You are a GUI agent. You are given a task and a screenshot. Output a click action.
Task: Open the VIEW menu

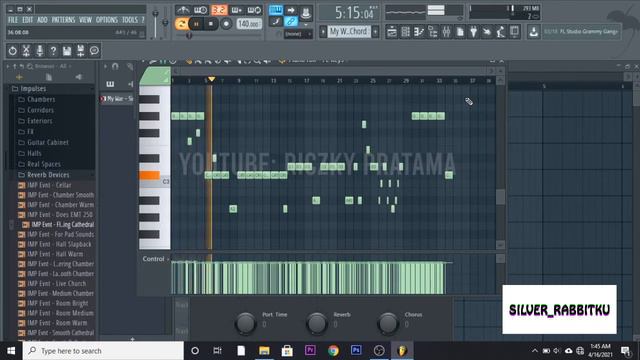click(85, 20)
